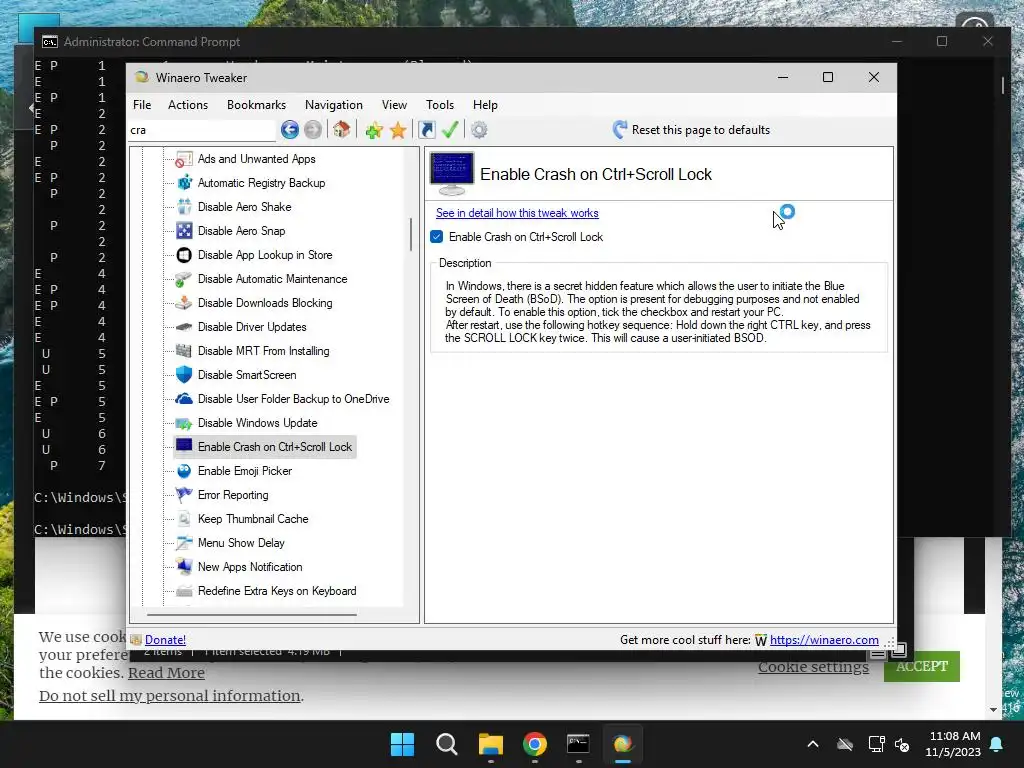Click Read More in cookie notice

[x=166, y=673]
